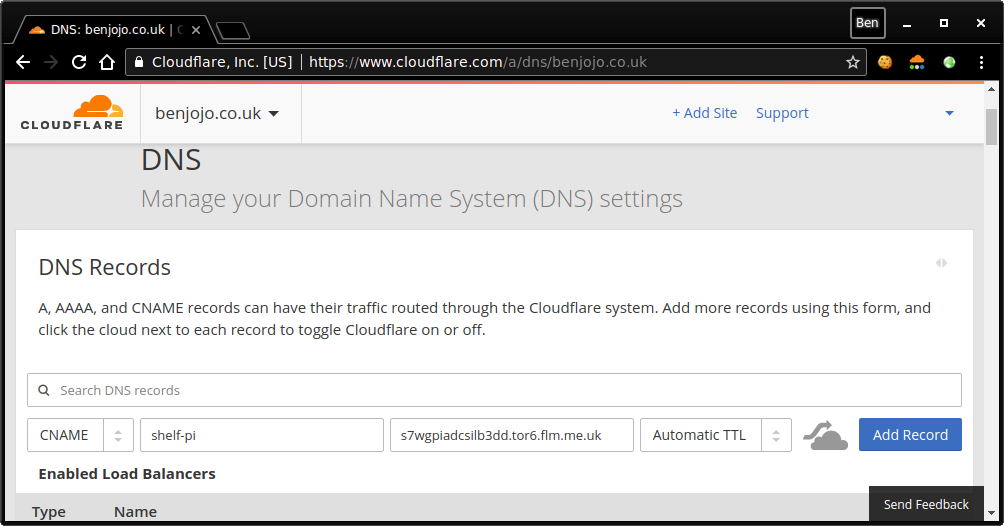Go to browser home page

pos(107,62)
